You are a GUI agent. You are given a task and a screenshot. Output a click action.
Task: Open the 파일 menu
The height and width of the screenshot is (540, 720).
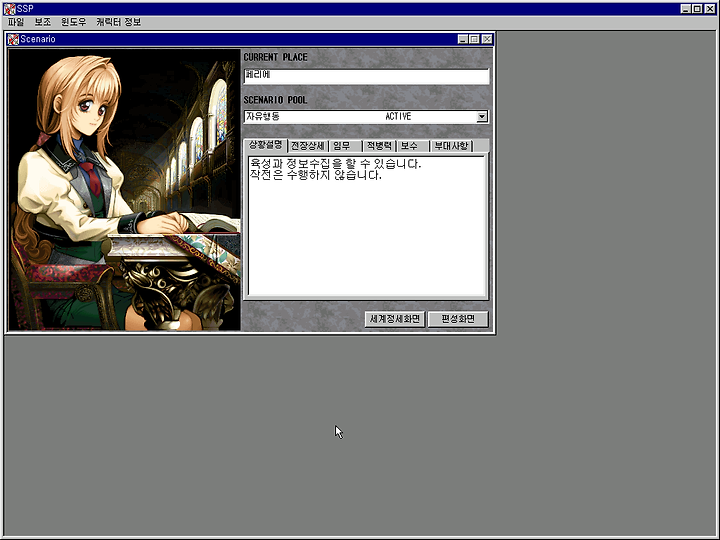(16, 22)
